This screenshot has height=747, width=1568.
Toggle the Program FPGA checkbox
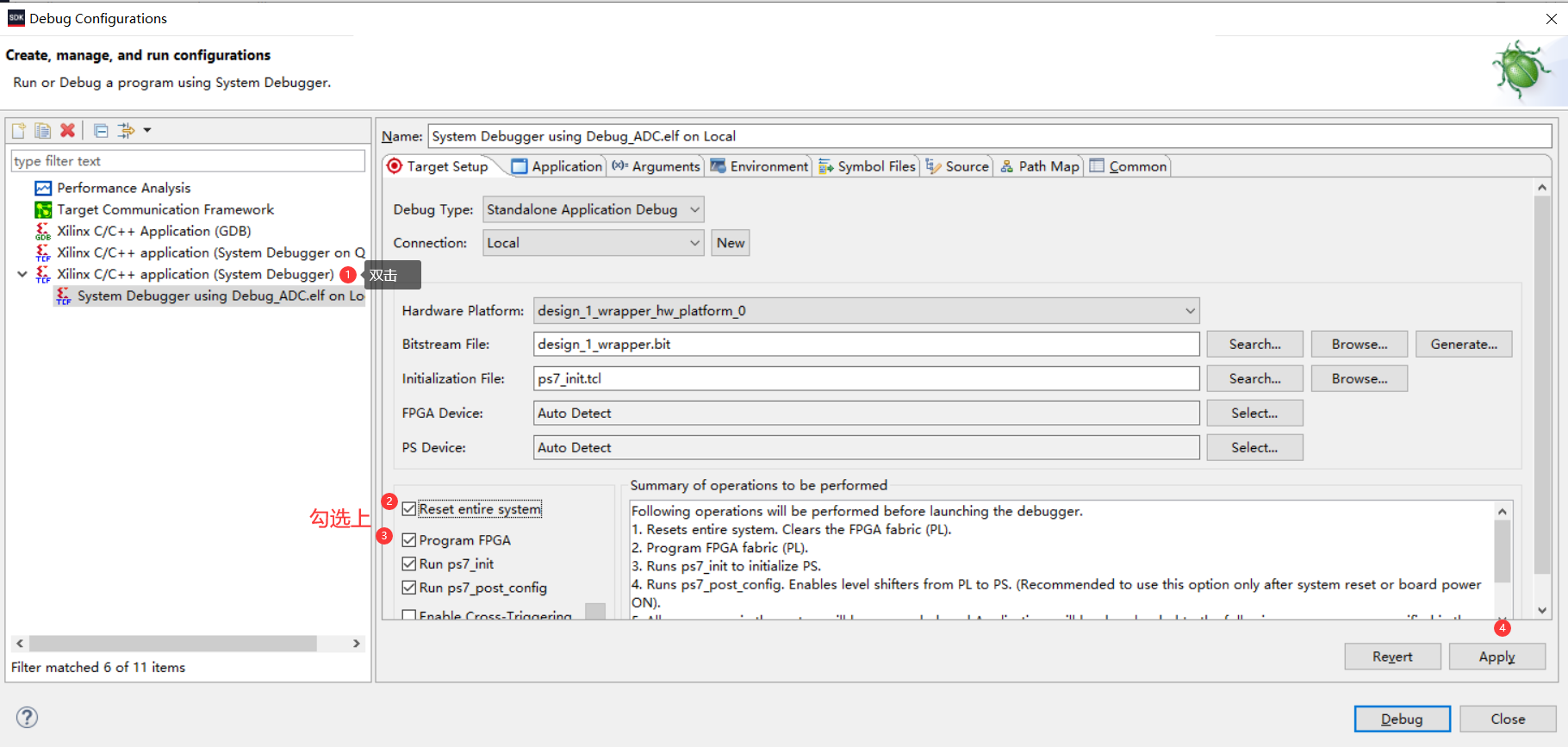click(x=409, y=540)
